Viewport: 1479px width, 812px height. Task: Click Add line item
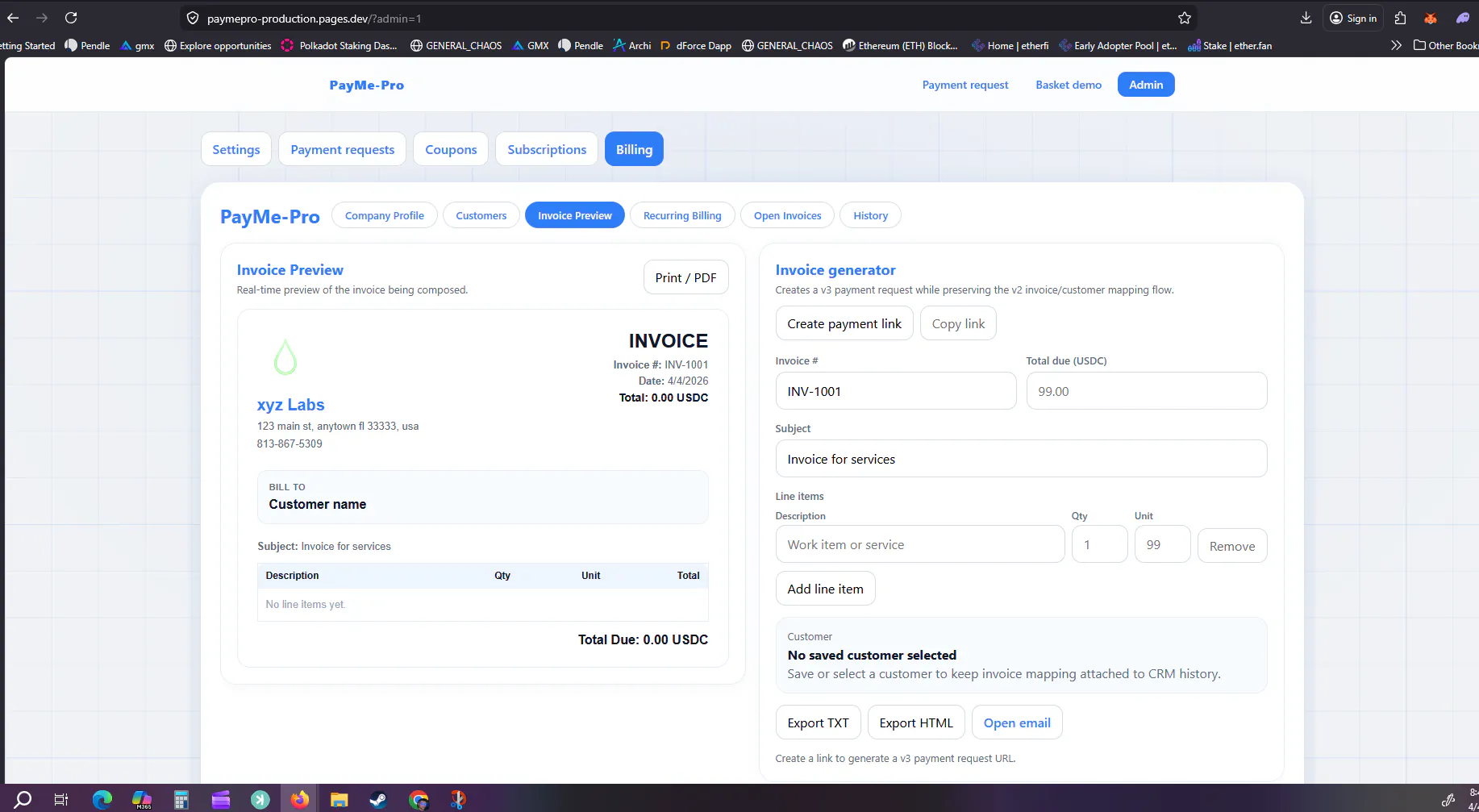(825, 589)
